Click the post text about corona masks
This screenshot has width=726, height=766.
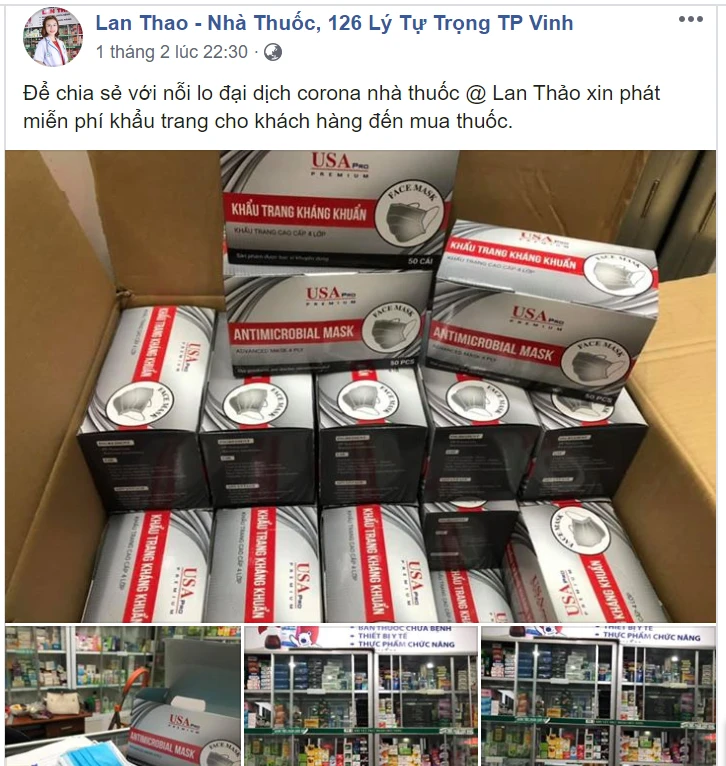click(342, 107)
